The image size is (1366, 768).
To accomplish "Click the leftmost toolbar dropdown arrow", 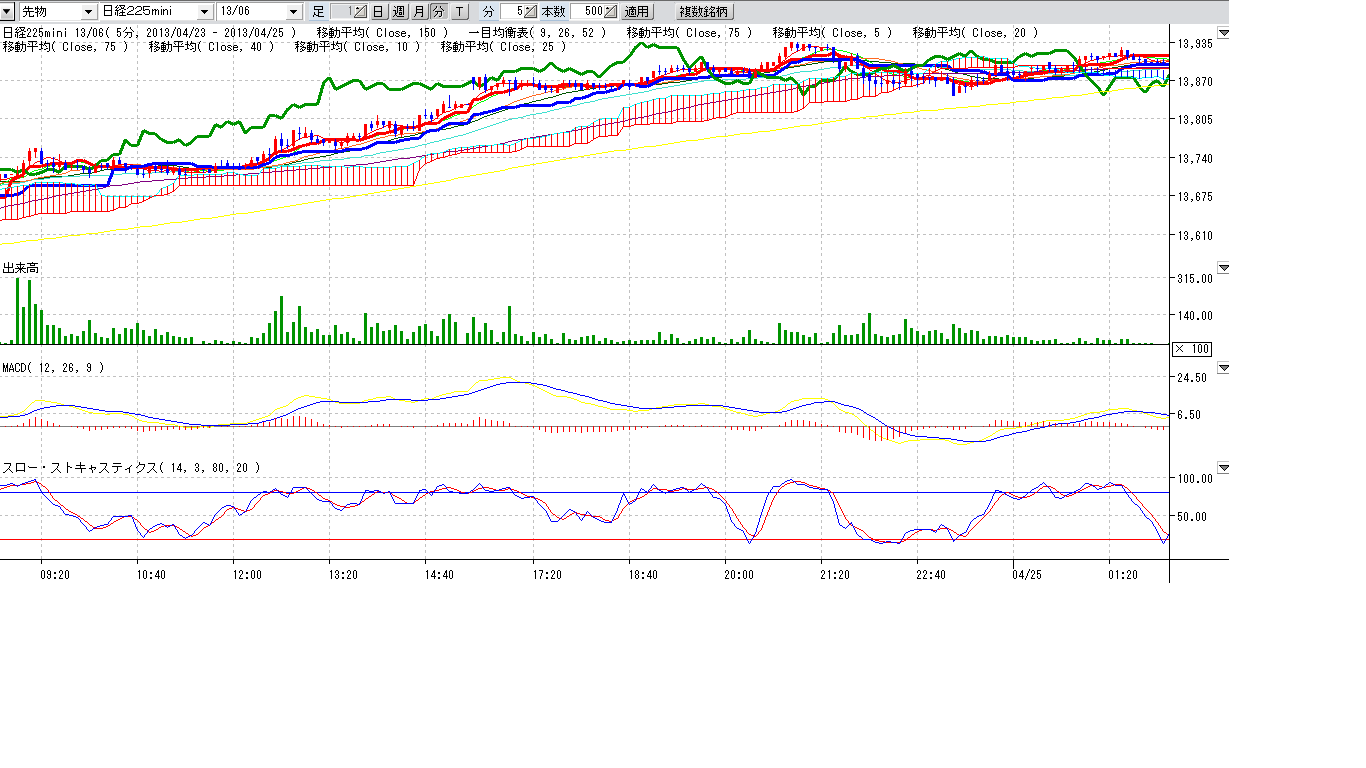I will coord(8,12).
